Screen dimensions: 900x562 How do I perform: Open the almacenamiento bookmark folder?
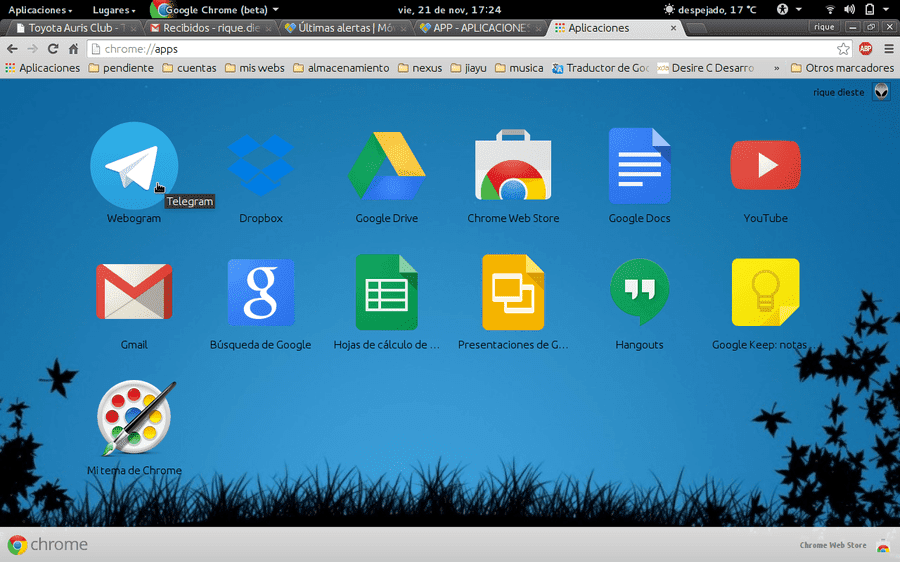coord(341,68)
